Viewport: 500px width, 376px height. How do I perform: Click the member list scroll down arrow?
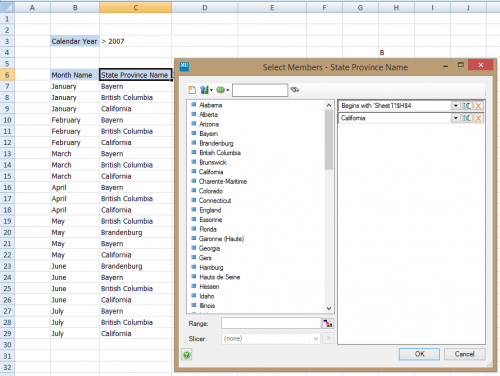click(x=329, y=308)
